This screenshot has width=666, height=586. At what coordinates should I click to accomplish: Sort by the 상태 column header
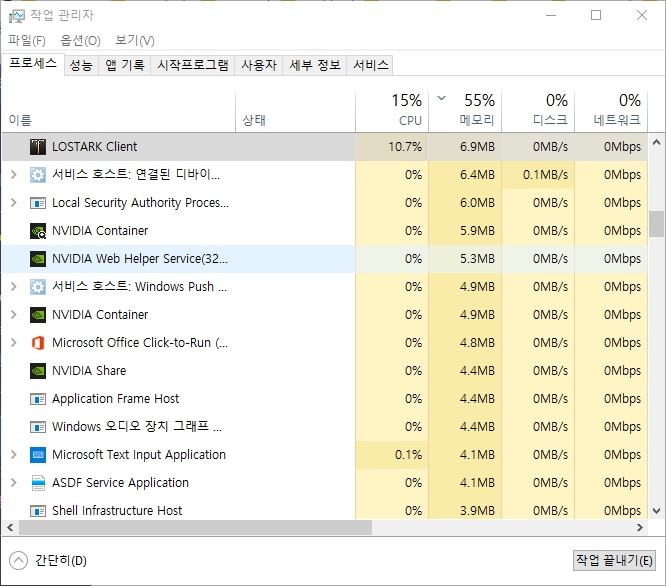296,112
